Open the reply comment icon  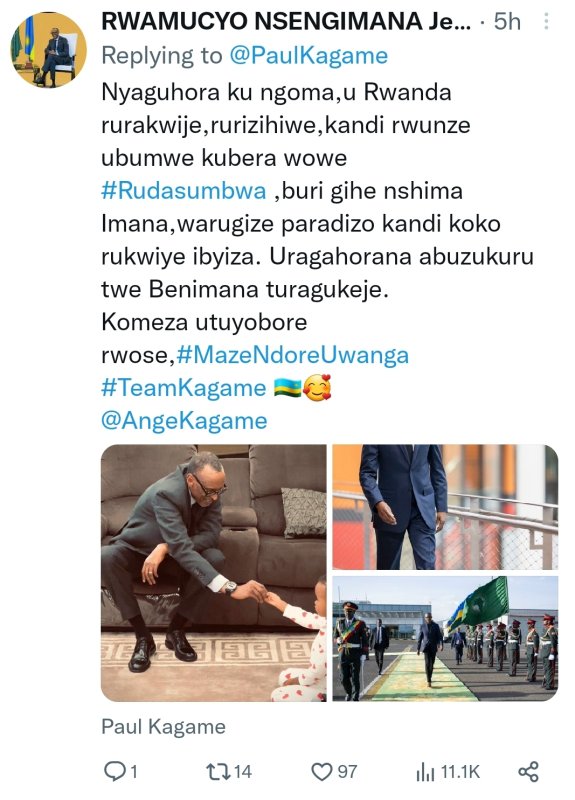pos(114,771)
